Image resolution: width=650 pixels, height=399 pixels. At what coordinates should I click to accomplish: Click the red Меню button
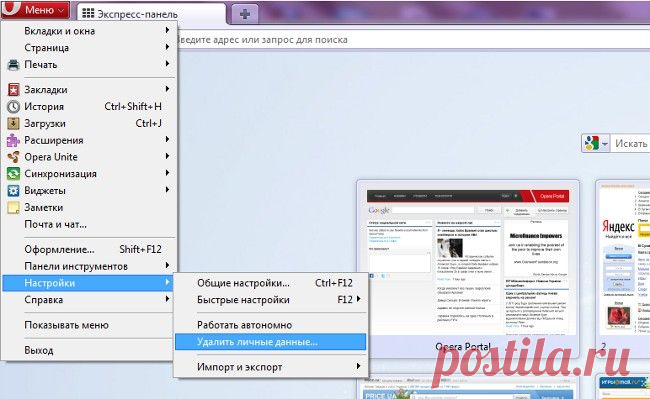pyautogui.click(x=35, y=10)
